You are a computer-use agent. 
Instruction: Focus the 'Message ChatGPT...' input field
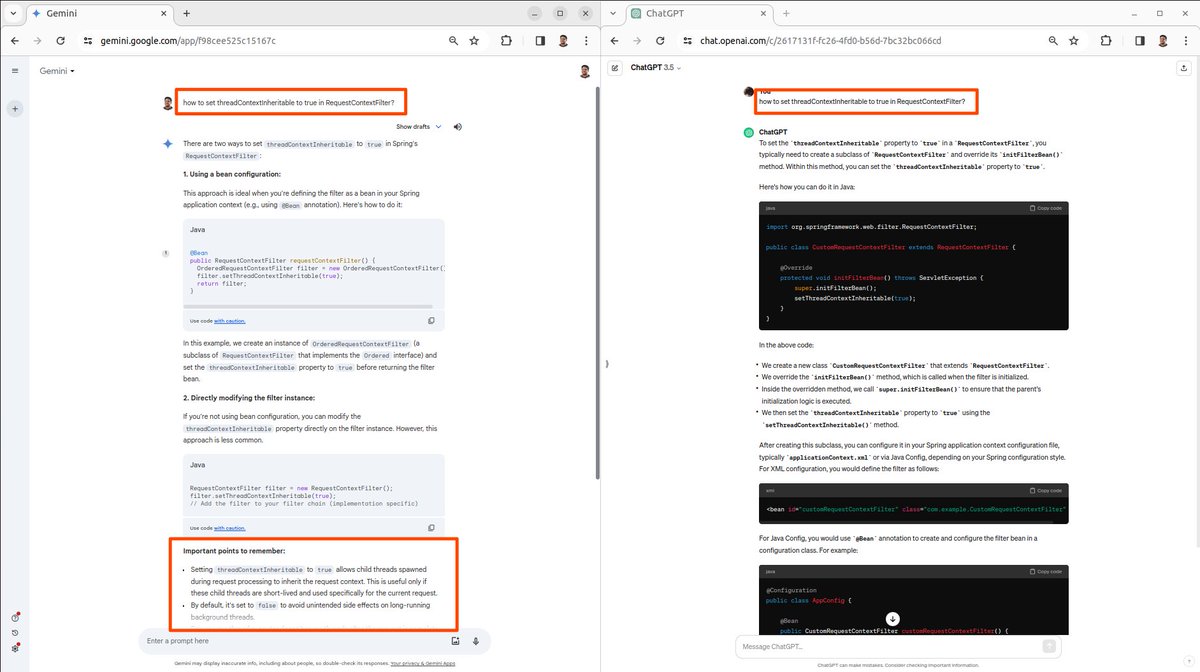pos(885,646)
